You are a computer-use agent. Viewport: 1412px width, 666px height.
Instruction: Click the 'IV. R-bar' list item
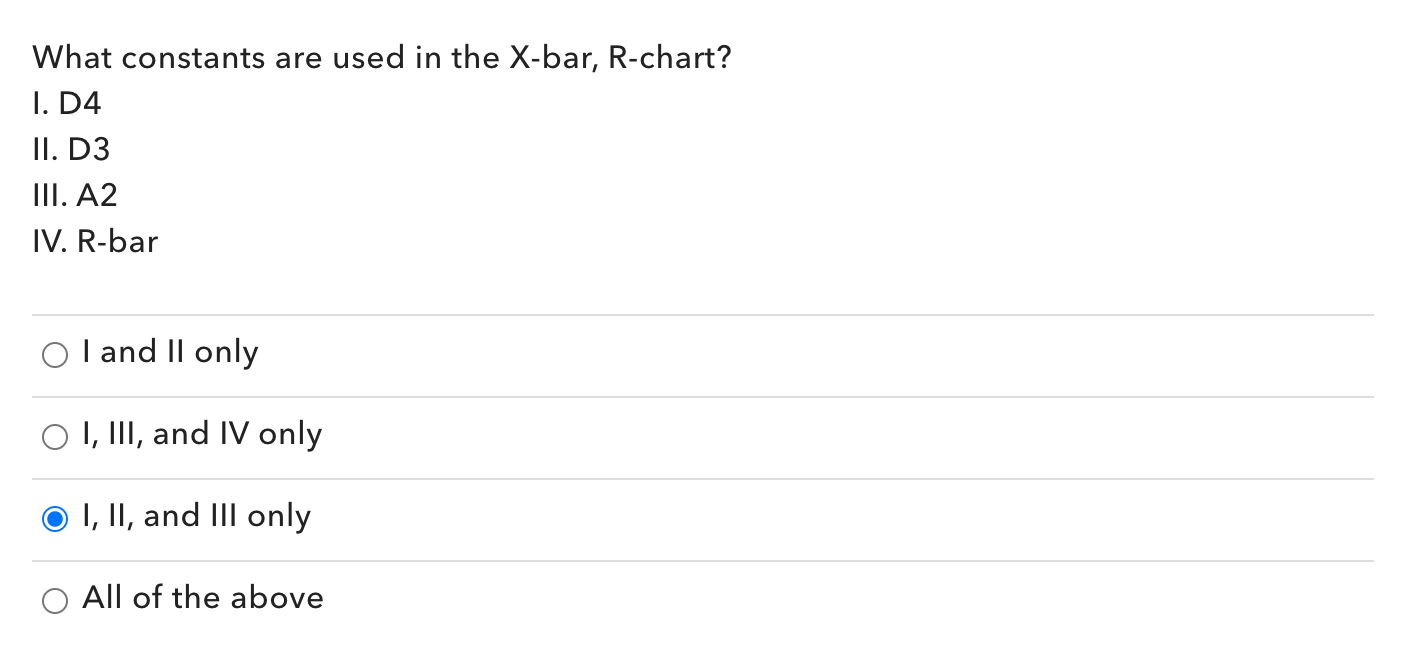point(95,242)
